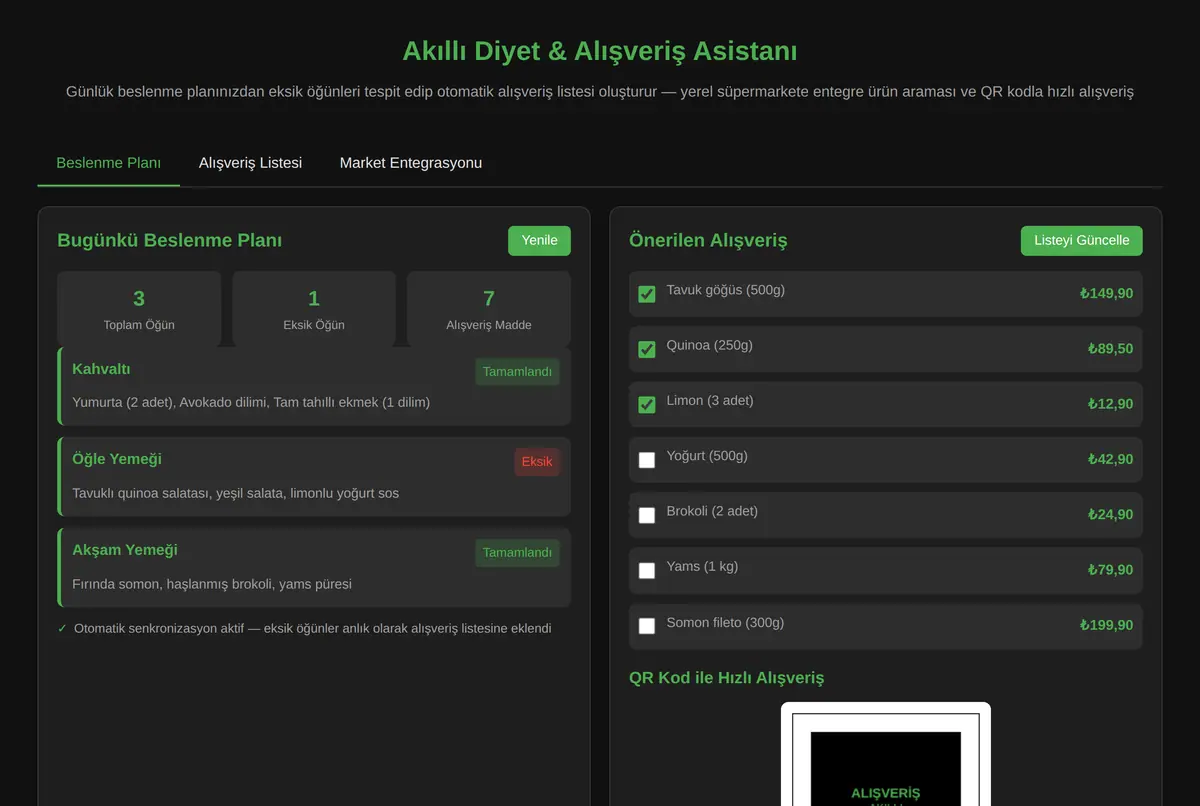Click the Somon fileto (300g) label
The image size is (1200, 806).
click(x=725, y=622)
